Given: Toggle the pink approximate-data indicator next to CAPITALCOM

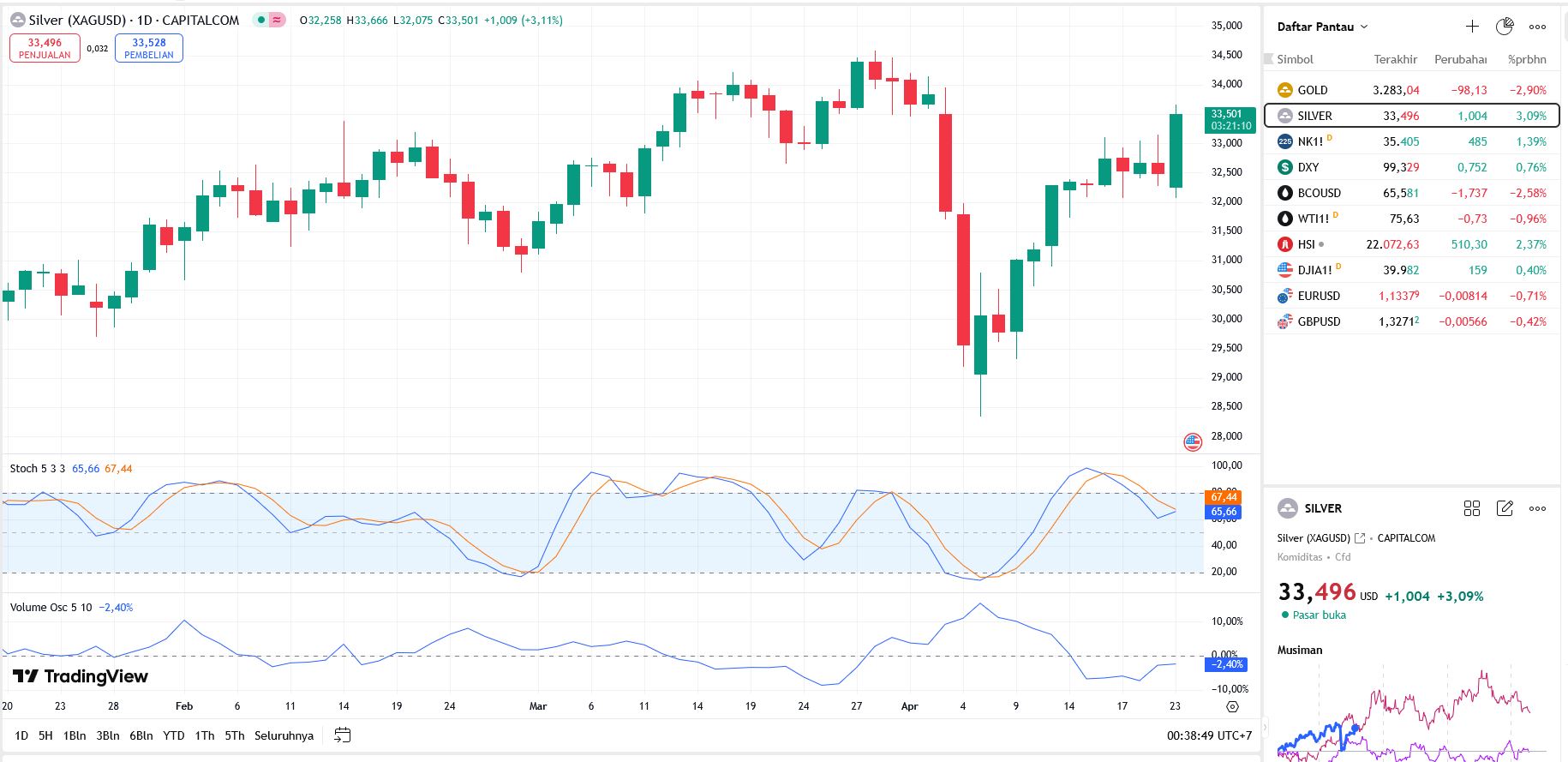Looking at the screenshot, I should coord(277,20).
